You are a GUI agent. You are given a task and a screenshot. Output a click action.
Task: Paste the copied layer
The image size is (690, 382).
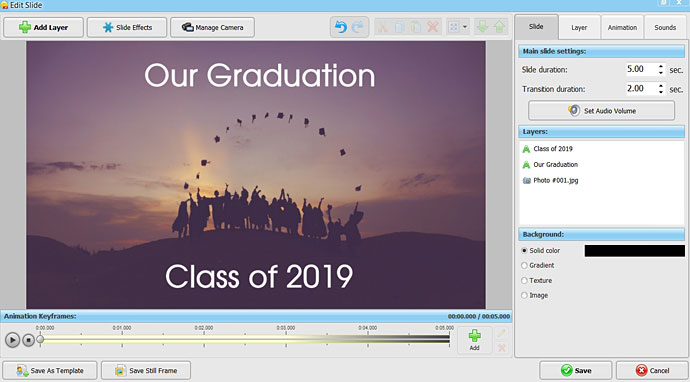click(x=416, y=27)
